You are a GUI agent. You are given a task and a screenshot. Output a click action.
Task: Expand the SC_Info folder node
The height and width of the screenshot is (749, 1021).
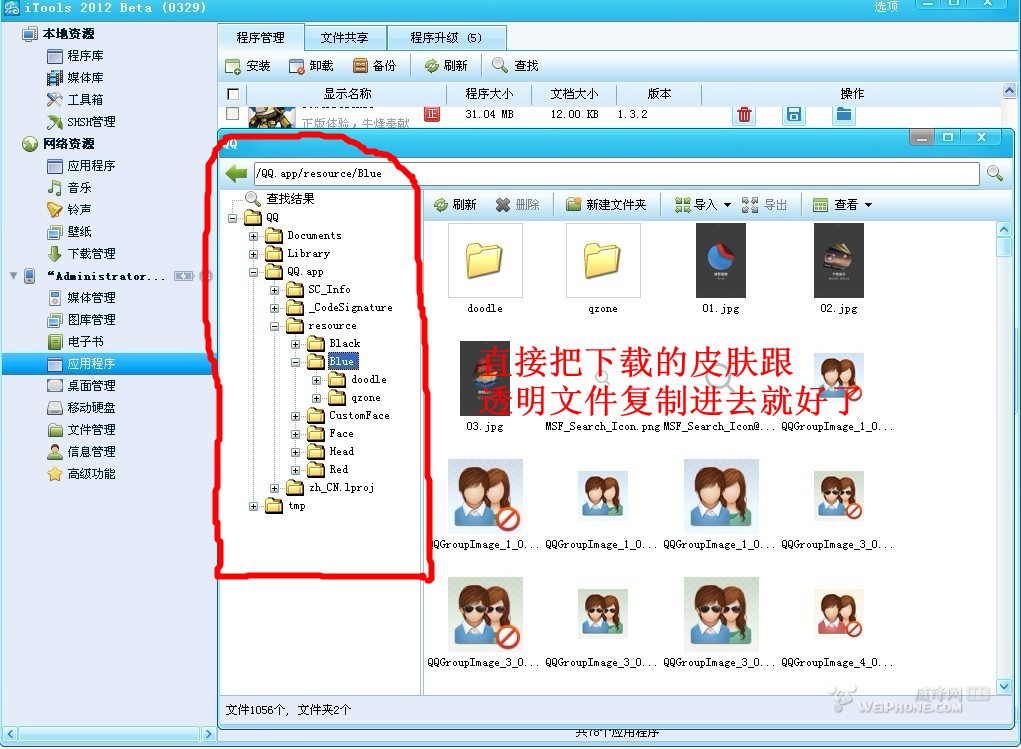point(275,290)
